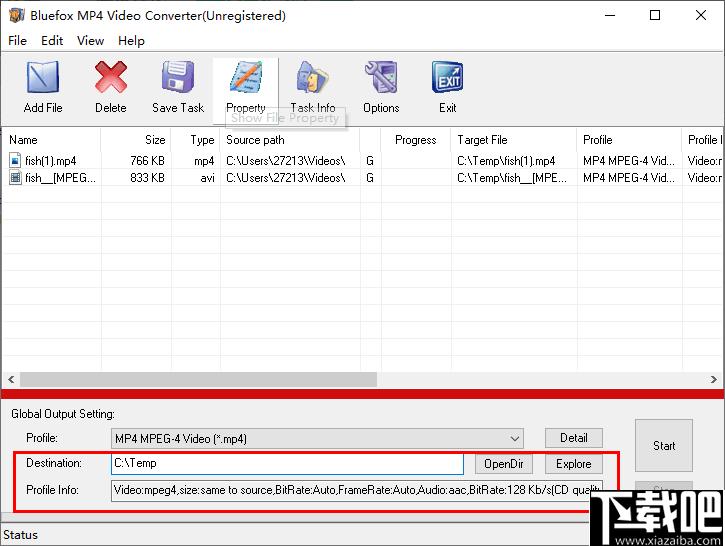Maximize the Bluefox converter window

pos(655,15)
